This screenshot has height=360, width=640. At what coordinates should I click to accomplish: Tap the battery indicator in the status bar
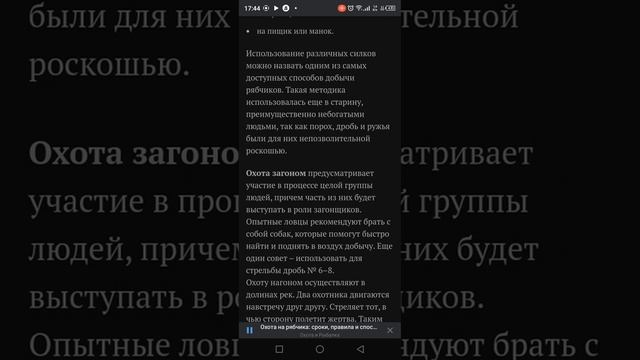coord(390,8)
